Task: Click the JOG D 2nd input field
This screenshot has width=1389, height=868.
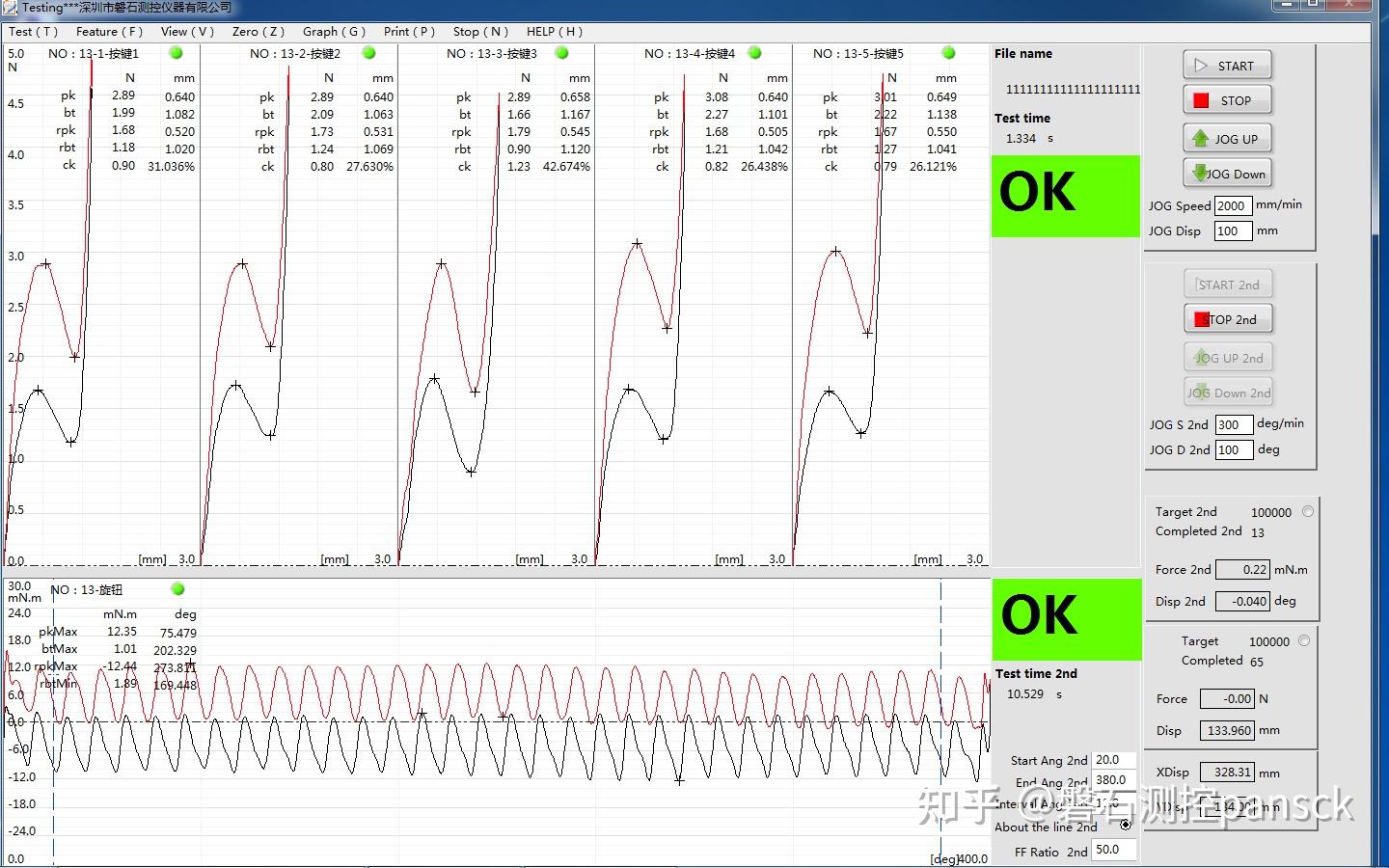Action: click(1234, 449)
